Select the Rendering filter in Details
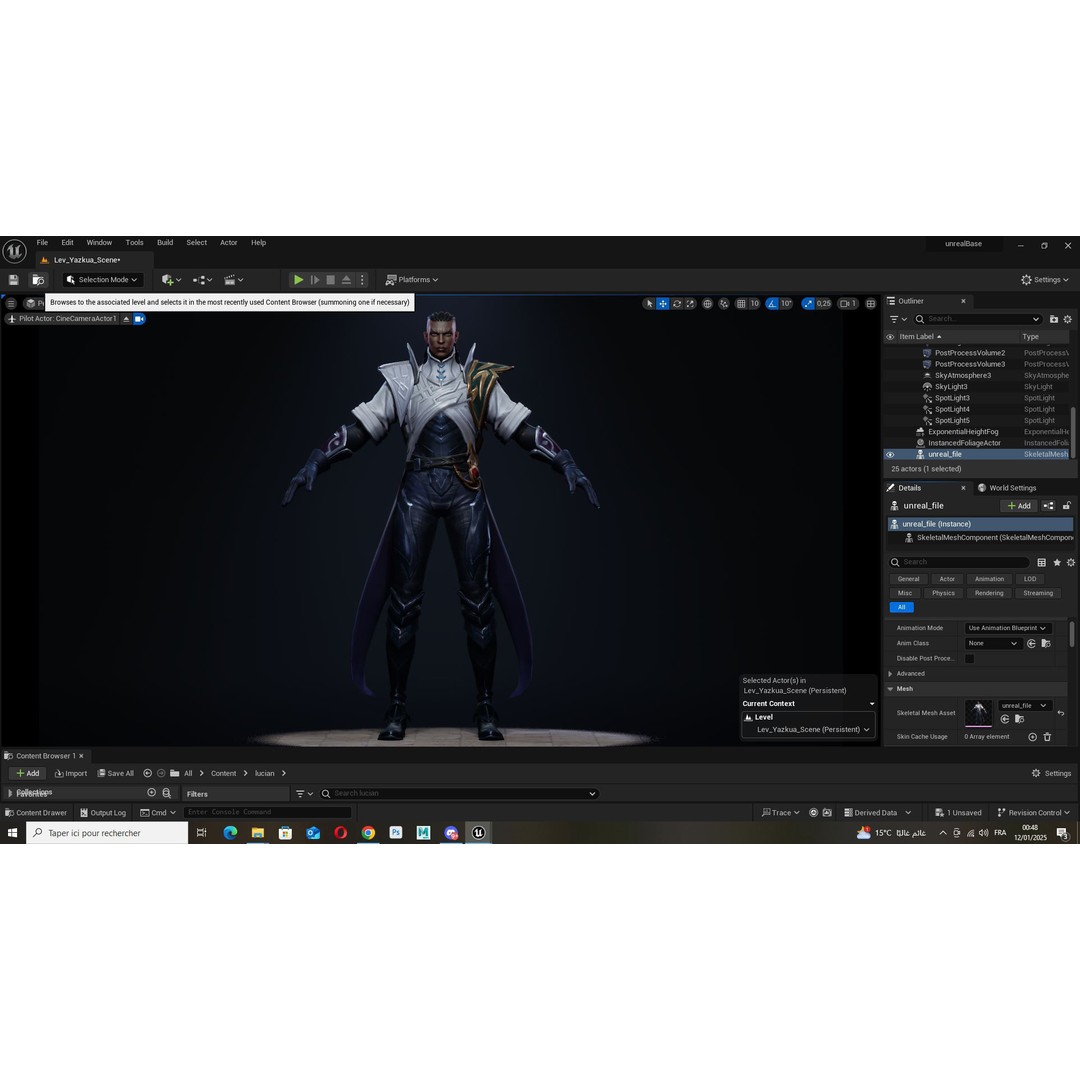The height and width of the screenshot is (1080, 1080). tap(989, 593)
